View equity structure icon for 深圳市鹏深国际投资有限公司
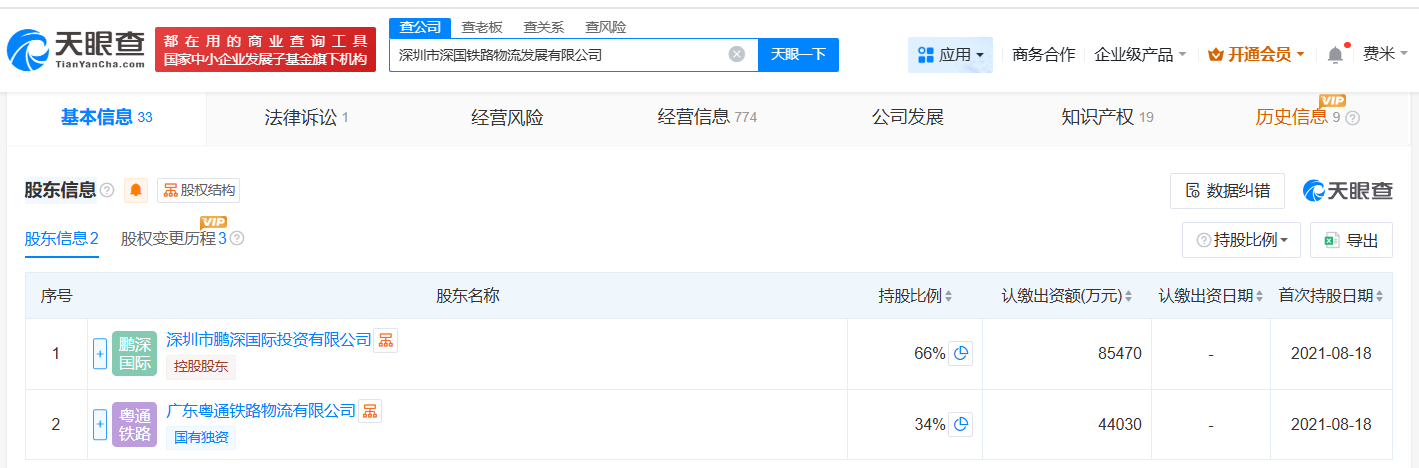 pos(386,340)
